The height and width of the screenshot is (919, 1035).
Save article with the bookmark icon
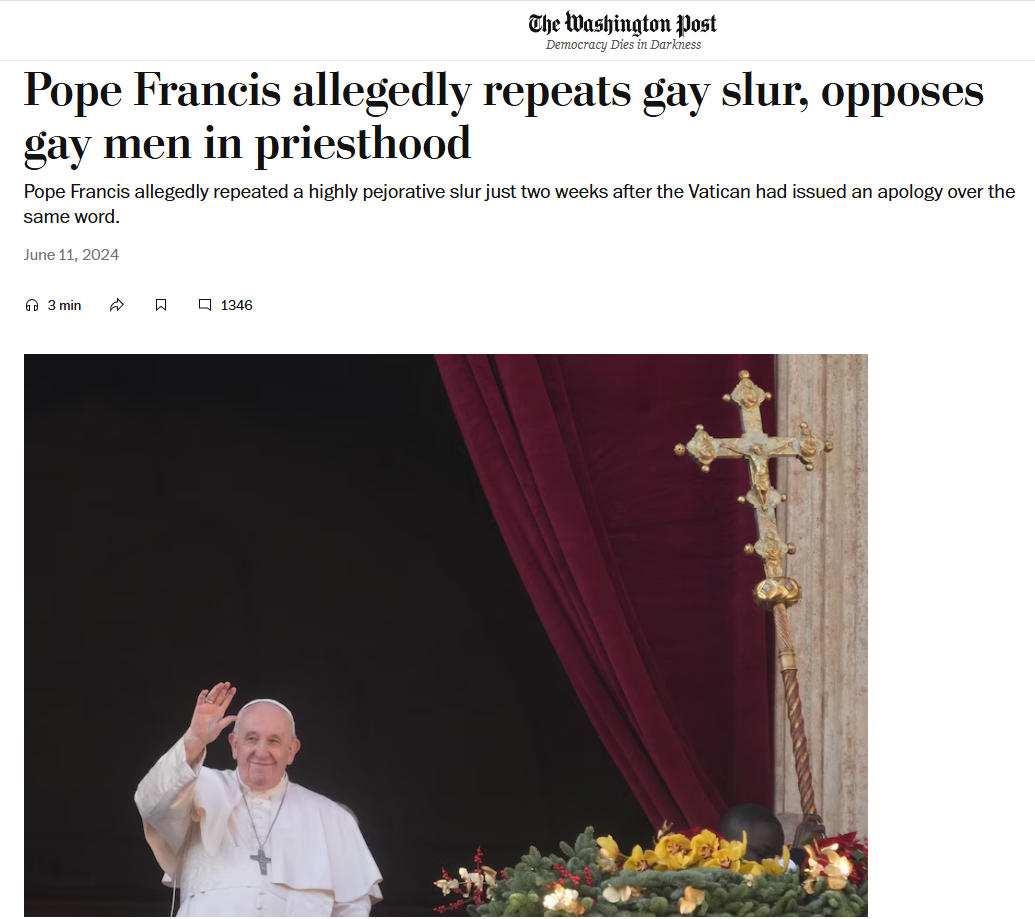pyautogui.click(x=160, y=305)
